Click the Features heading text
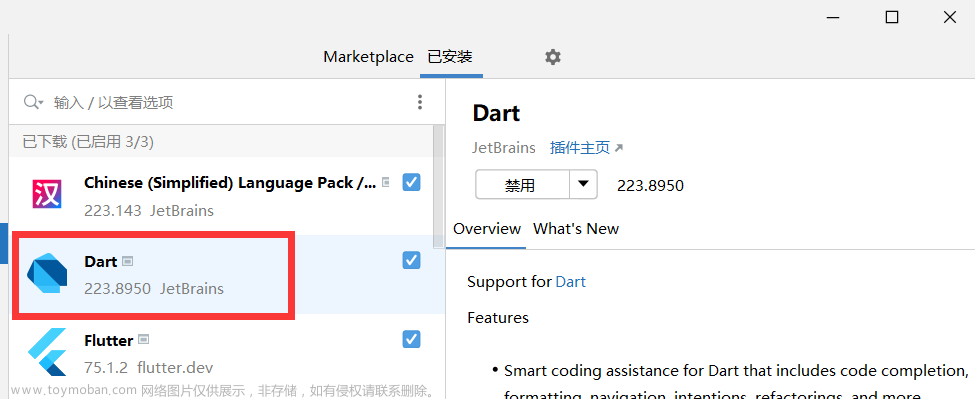The image size is (975, 399). click(498, 318)
